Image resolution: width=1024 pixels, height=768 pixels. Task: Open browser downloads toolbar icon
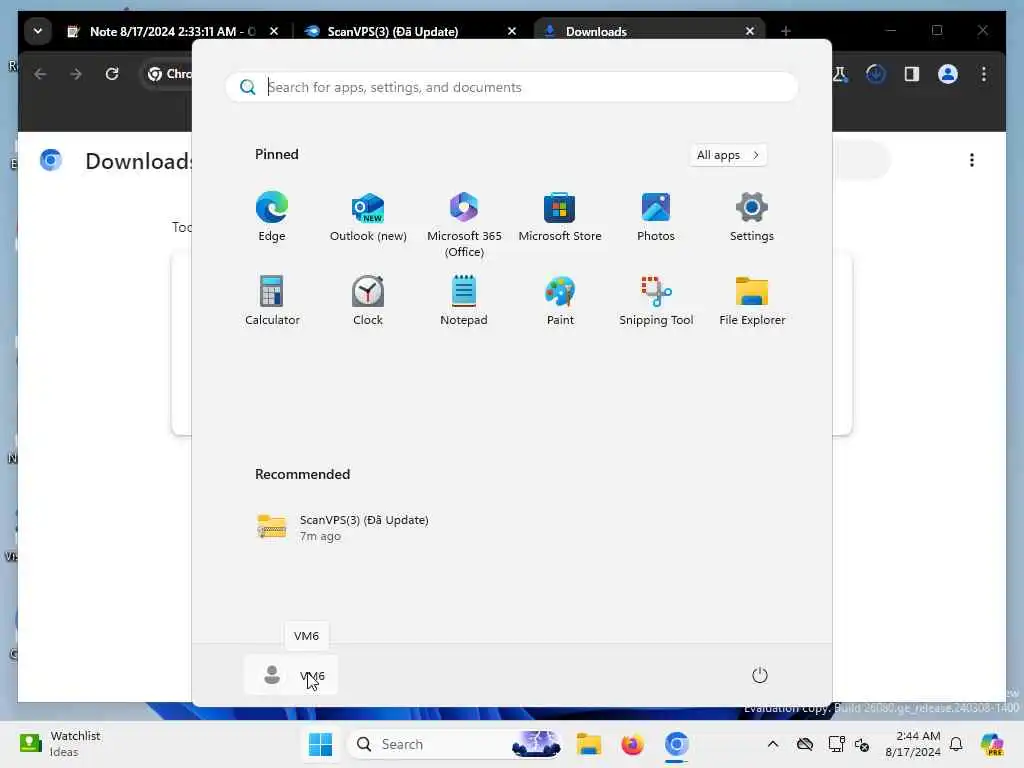point(876,74)
